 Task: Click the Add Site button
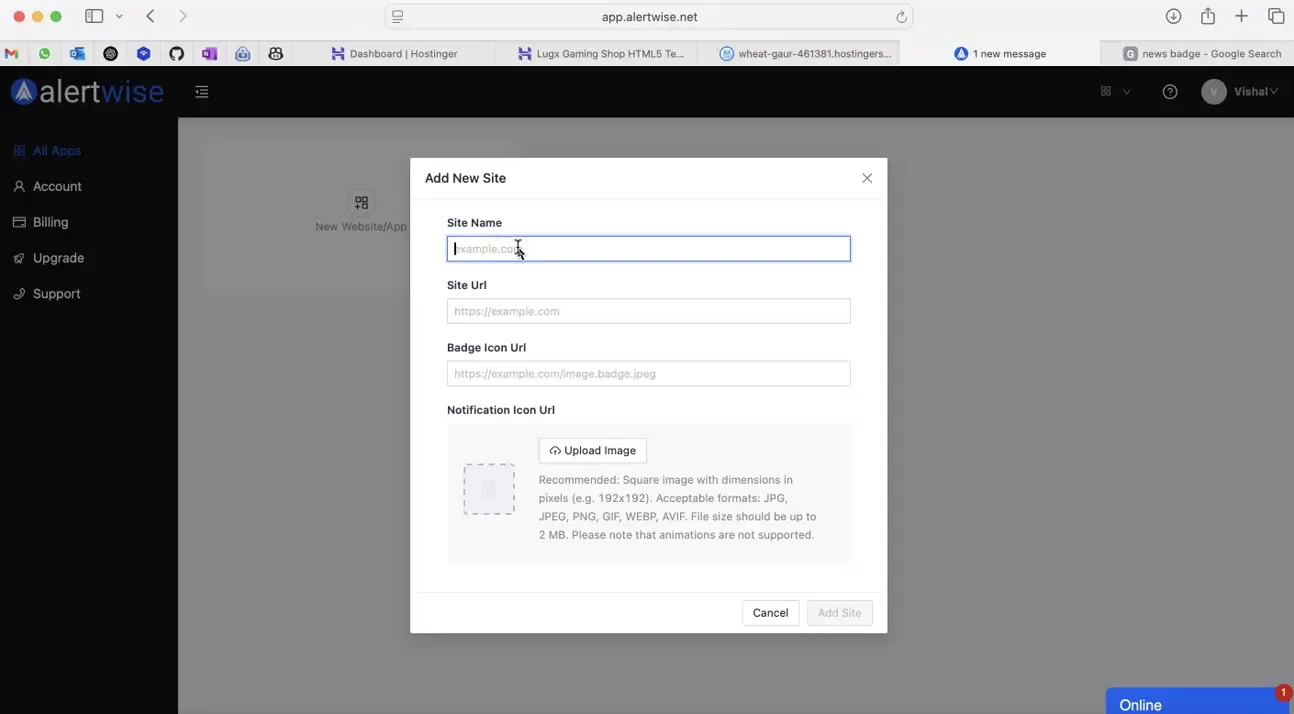(x=839, y=612)
